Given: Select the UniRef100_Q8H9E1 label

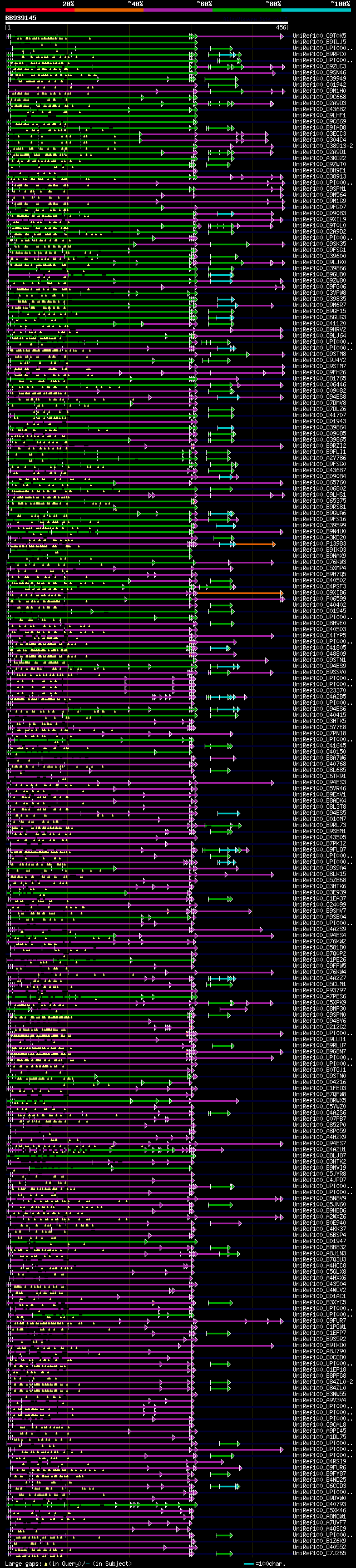Looking at the screenshot, I should pos(319,170).
